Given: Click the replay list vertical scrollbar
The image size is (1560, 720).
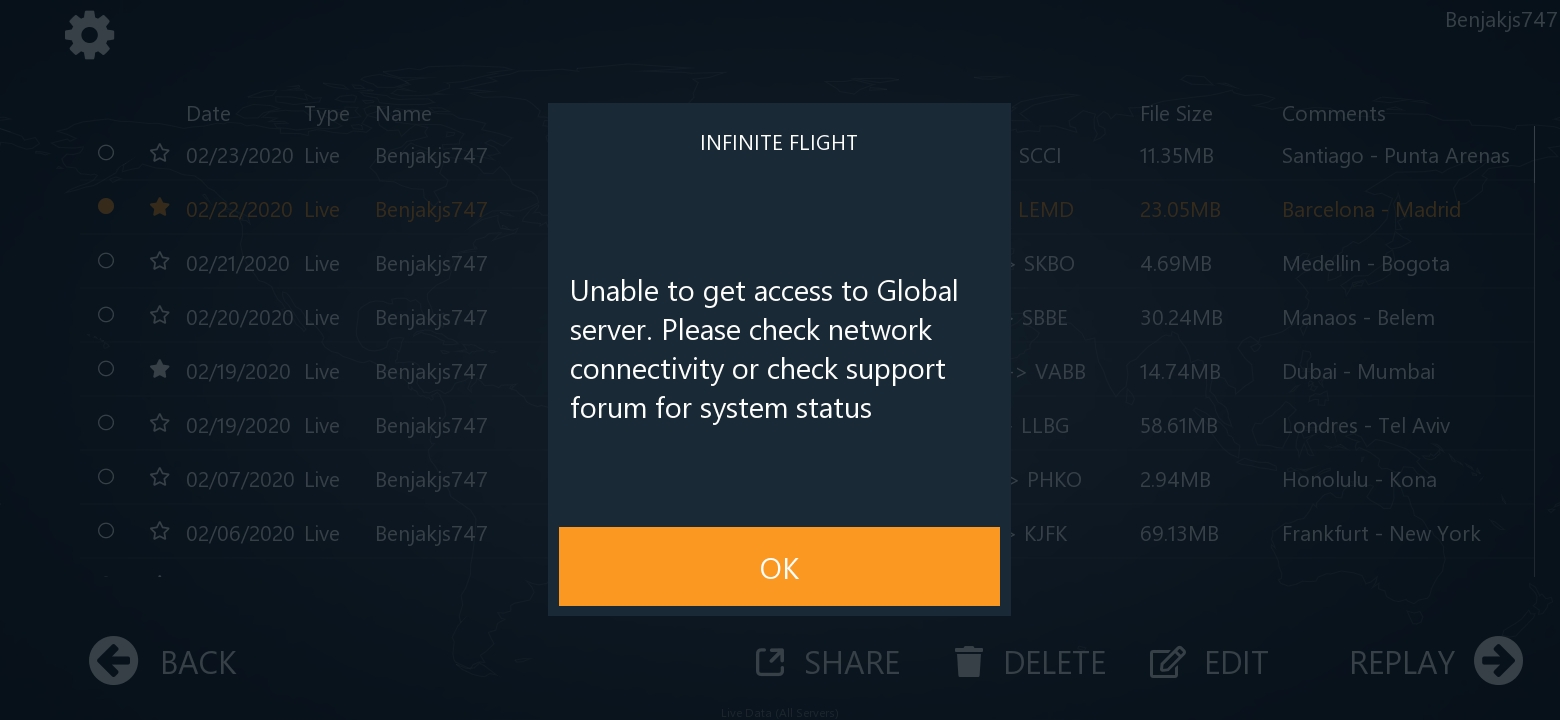Looking at the screenshot, I should pyautogui.click(x=1534, y=350).
